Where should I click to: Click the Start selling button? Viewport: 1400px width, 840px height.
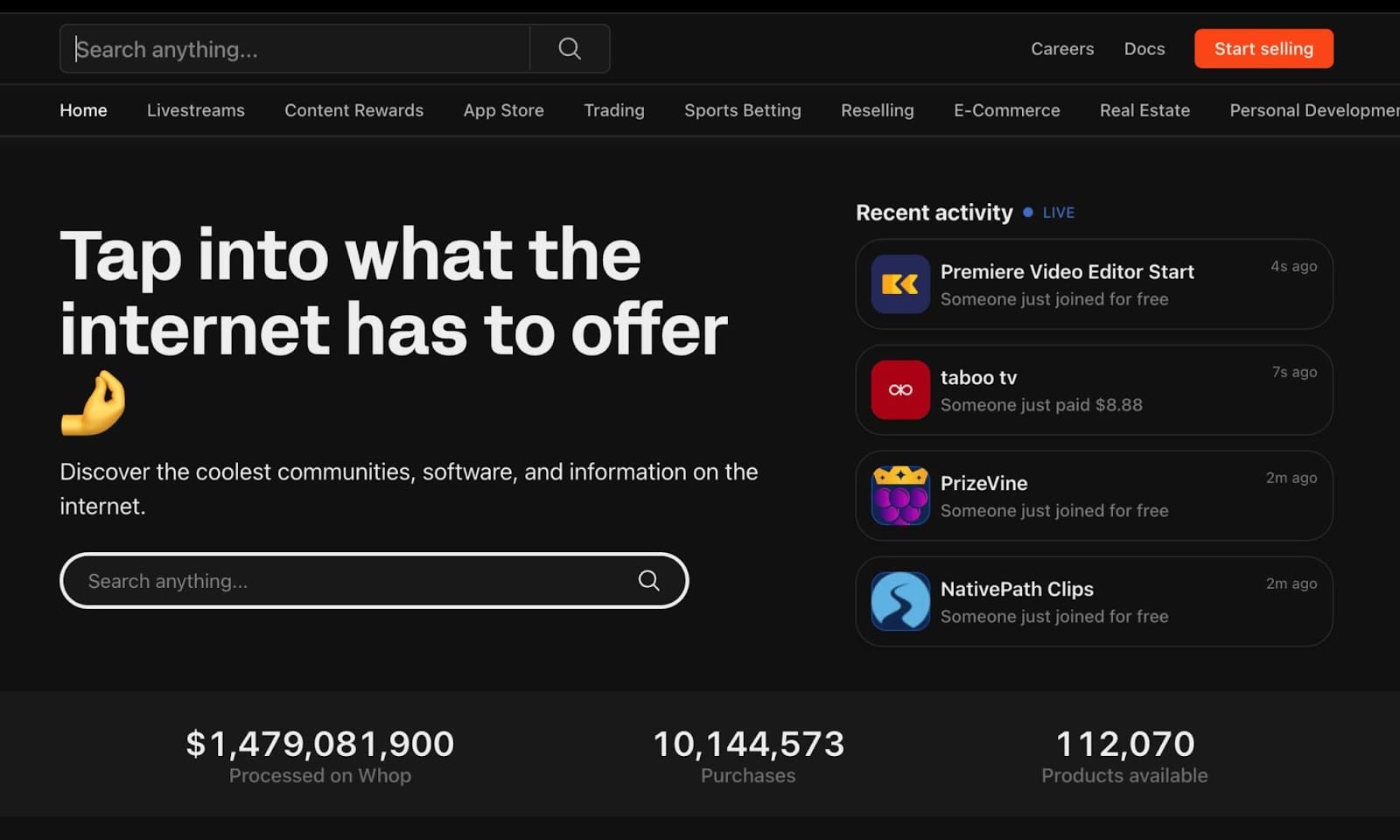pos(1263,48)
